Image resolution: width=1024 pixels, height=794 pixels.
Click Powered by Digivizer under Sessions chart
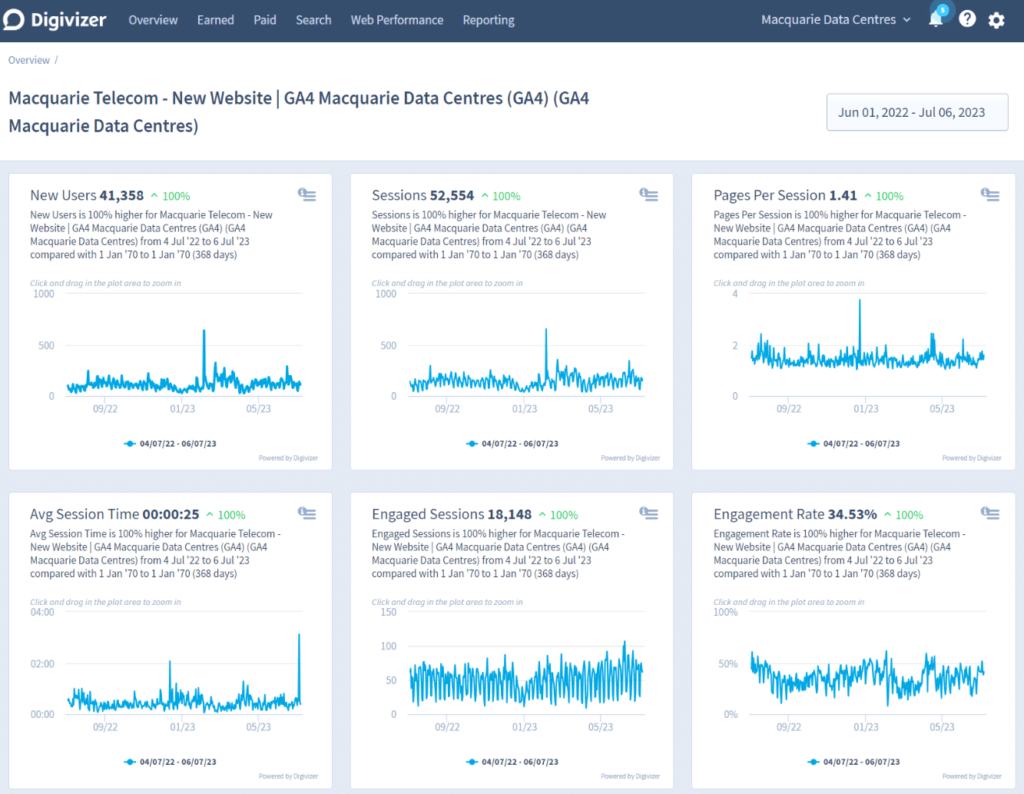point(630,458)
